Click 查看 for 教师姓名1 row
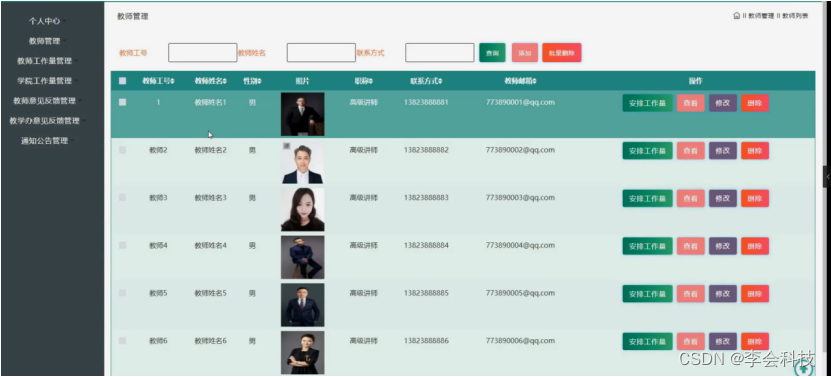The width and height of the screenshot is (831, 377). (691, 103)
